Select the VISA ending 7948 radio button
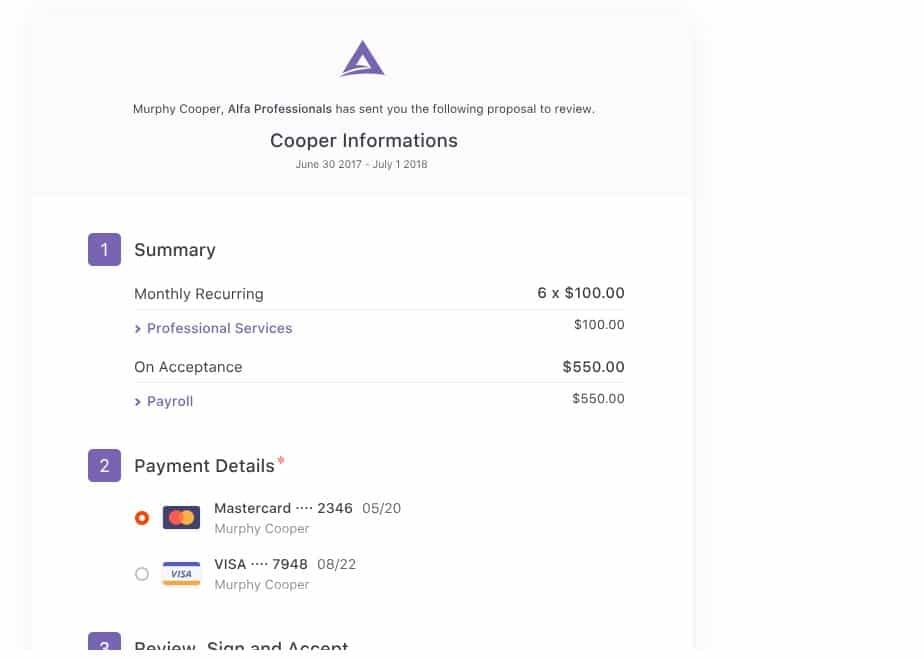This screenshot has height=659, width=924. 142,574
